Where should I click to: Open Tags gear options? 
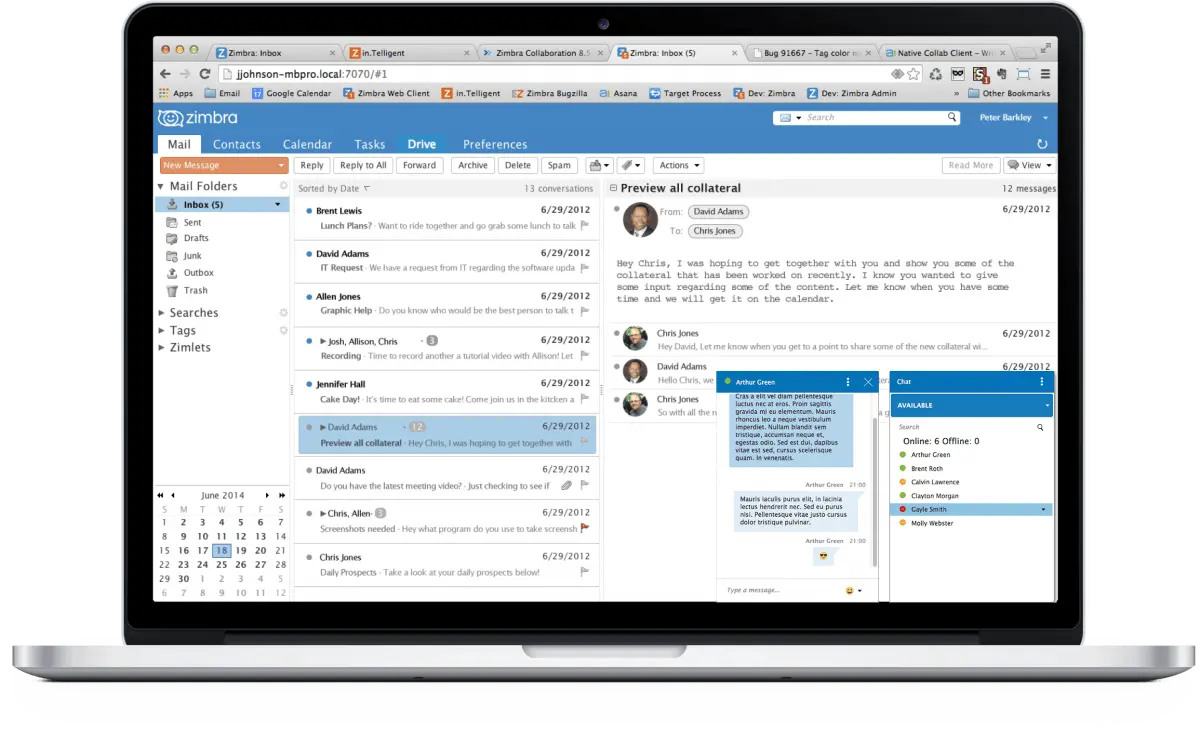283,330
